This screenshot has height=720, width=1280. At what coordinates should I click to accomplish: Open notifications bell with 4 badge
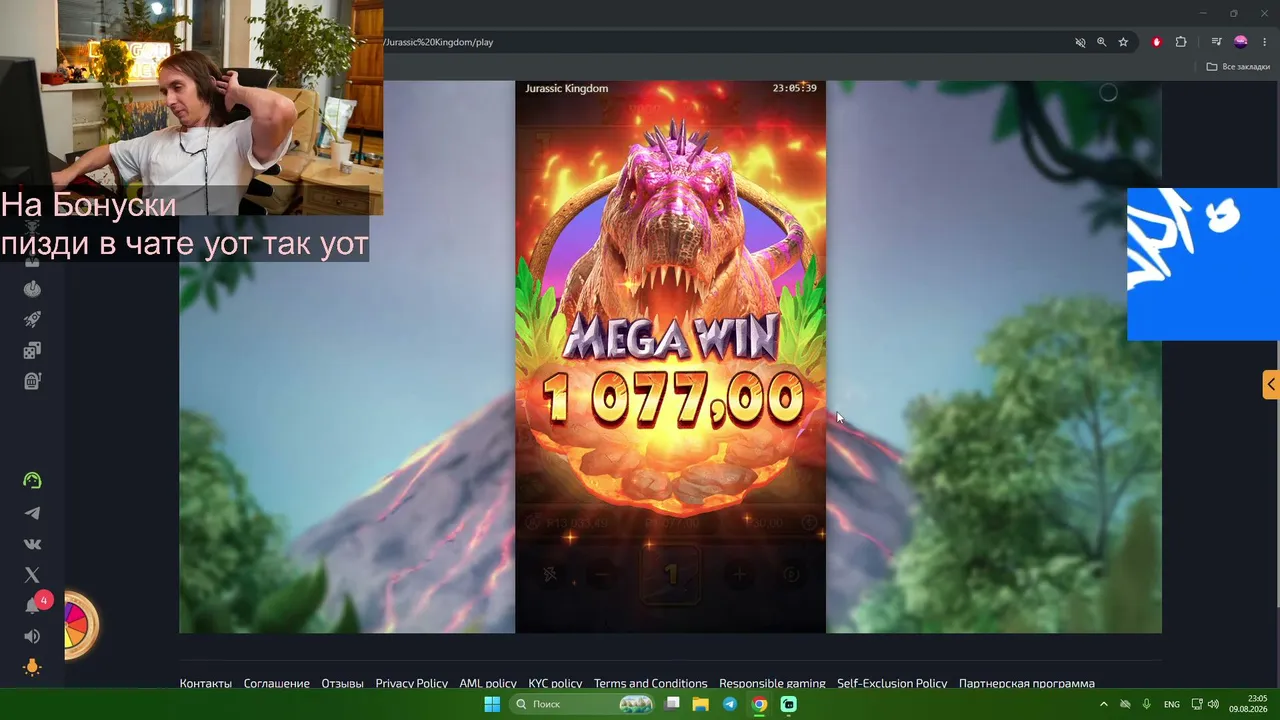pos(34,605)
